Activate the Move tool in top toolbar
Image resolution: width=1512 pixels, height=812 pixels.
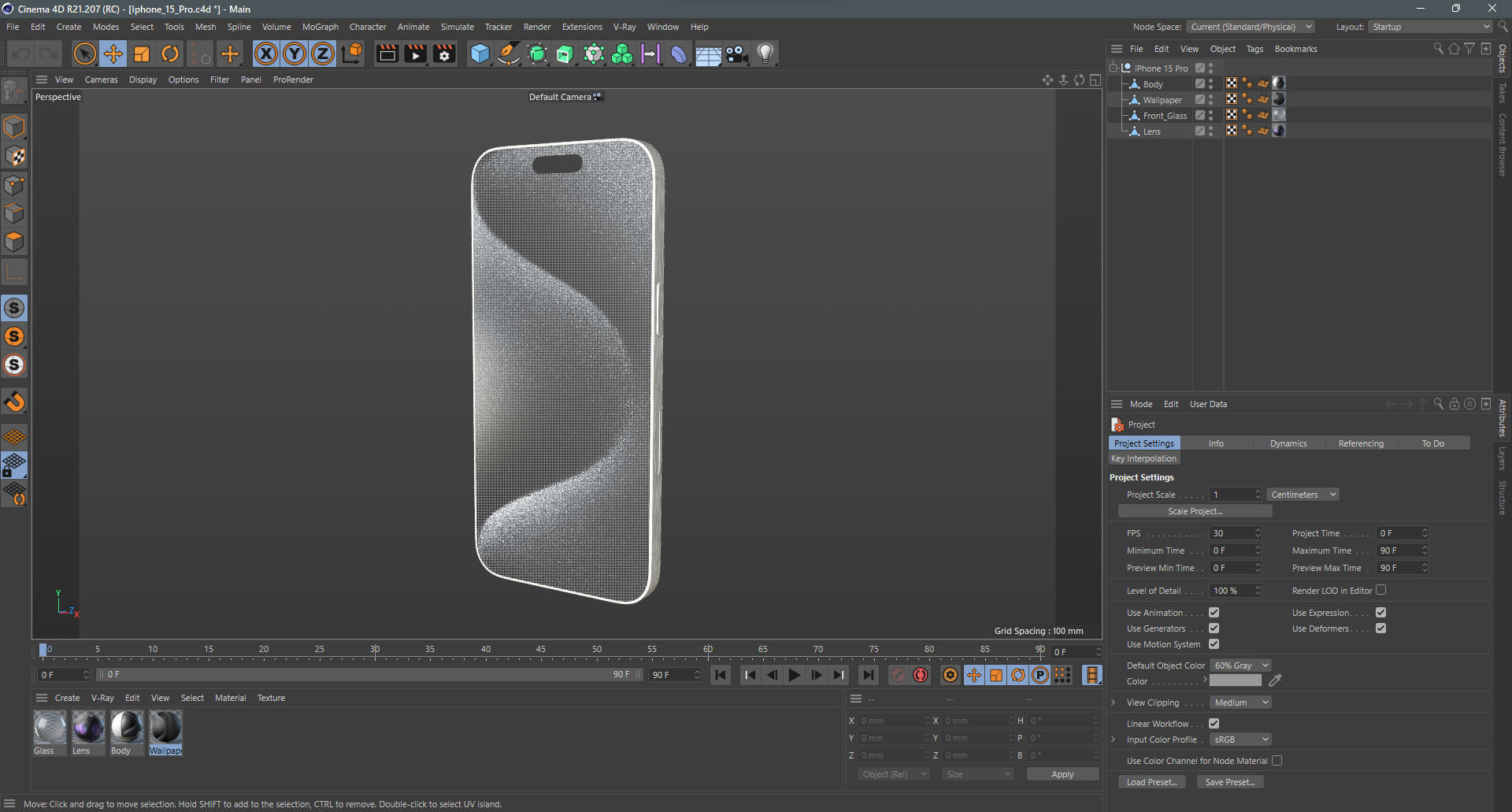(113, 54)
